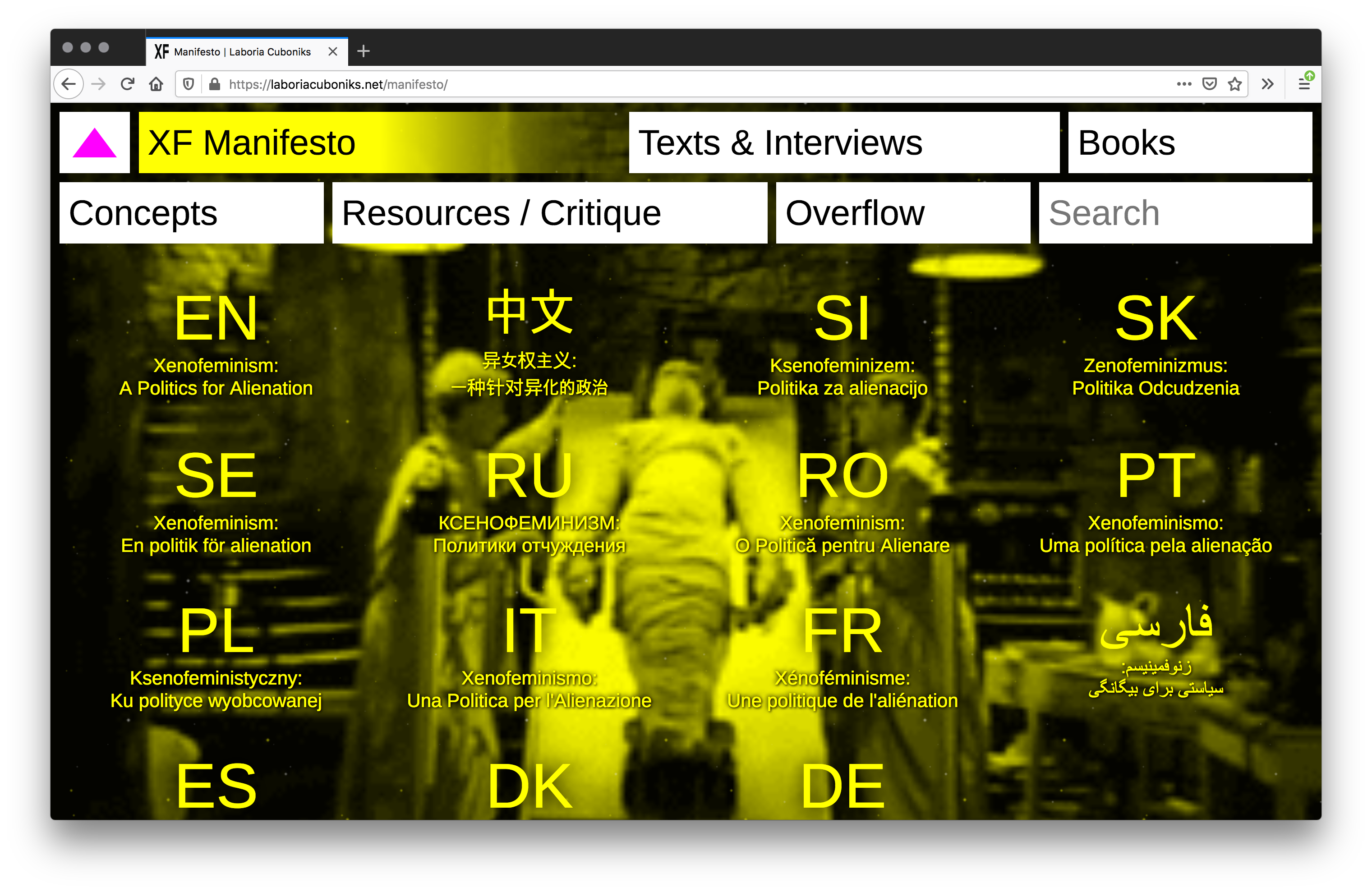
Task: Bookmark this page with star
Action: [1235, 84]
